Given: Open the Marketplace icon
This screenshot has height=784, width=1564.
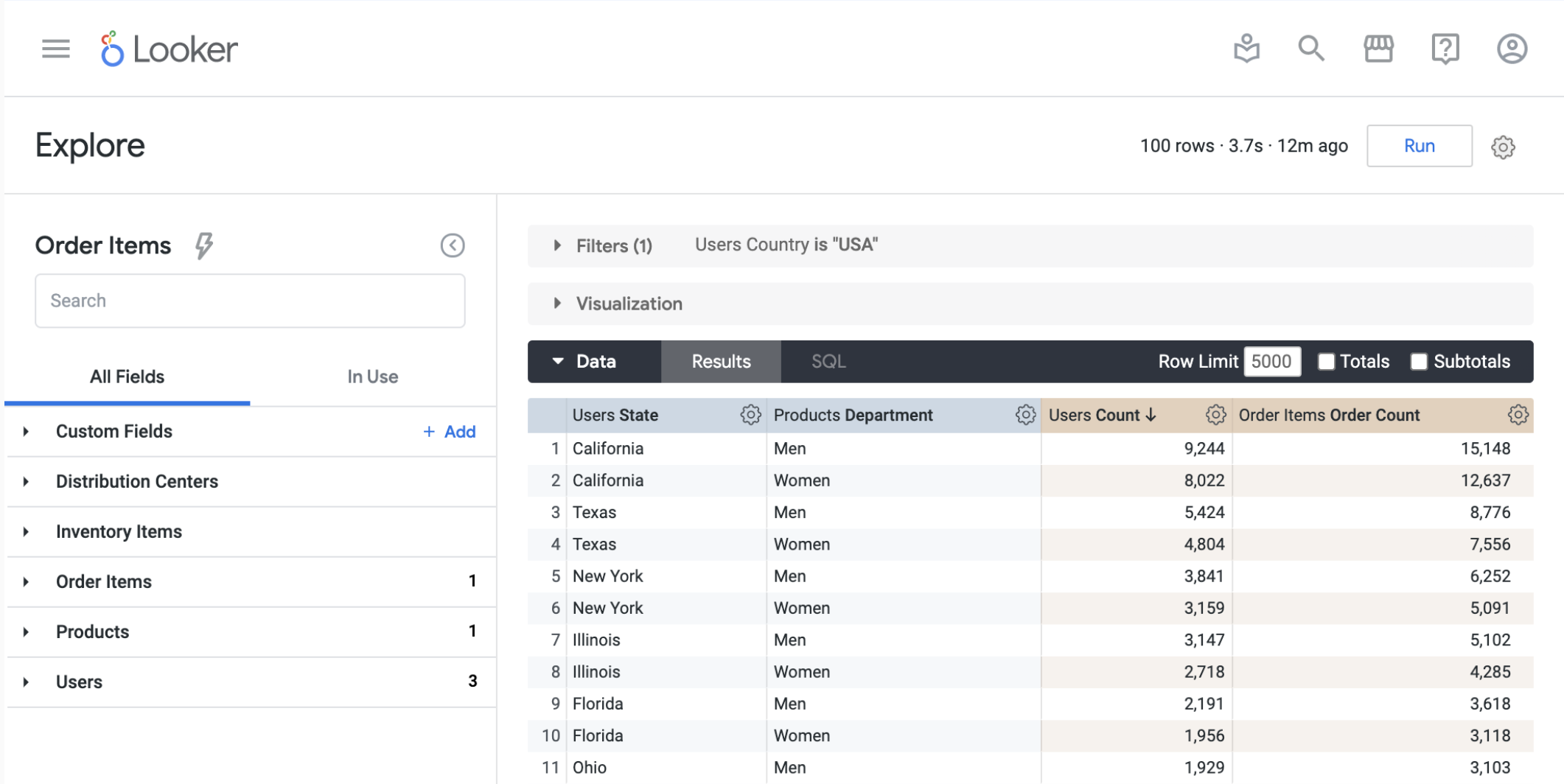Looking at the screenshot, I should point(1378,48).
